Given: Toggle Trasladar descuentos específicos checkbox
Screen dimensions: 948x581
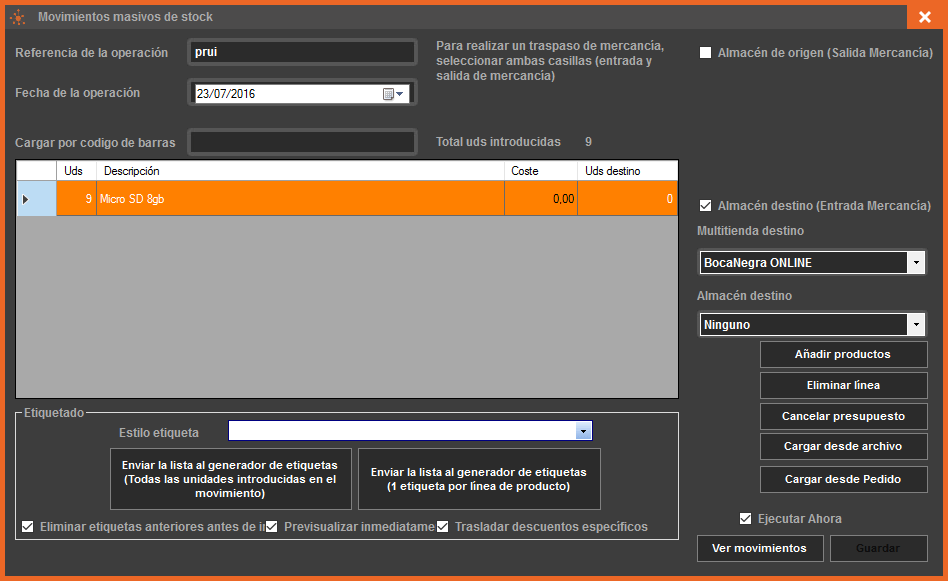Looking at the screenshot, I should 442,527.
